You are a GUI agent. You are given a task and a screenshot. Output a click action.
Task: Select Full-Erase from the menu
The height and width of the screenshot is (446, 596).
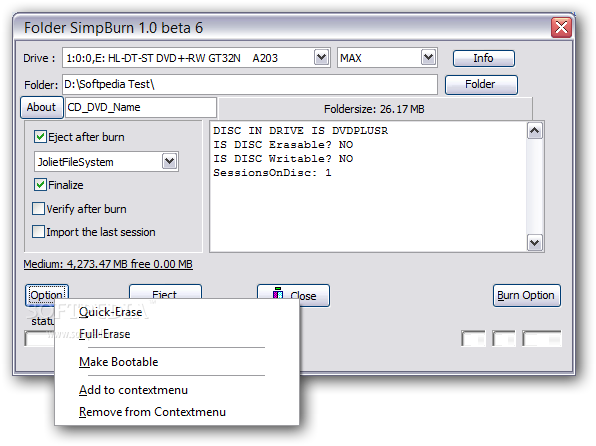pos(177,334)
